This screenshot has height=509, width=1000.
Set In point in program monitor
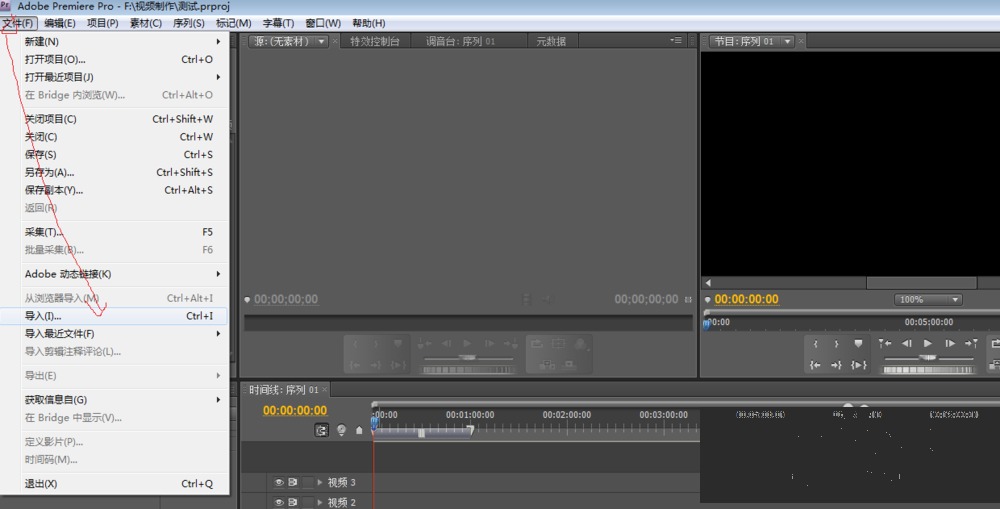(815, 344)
